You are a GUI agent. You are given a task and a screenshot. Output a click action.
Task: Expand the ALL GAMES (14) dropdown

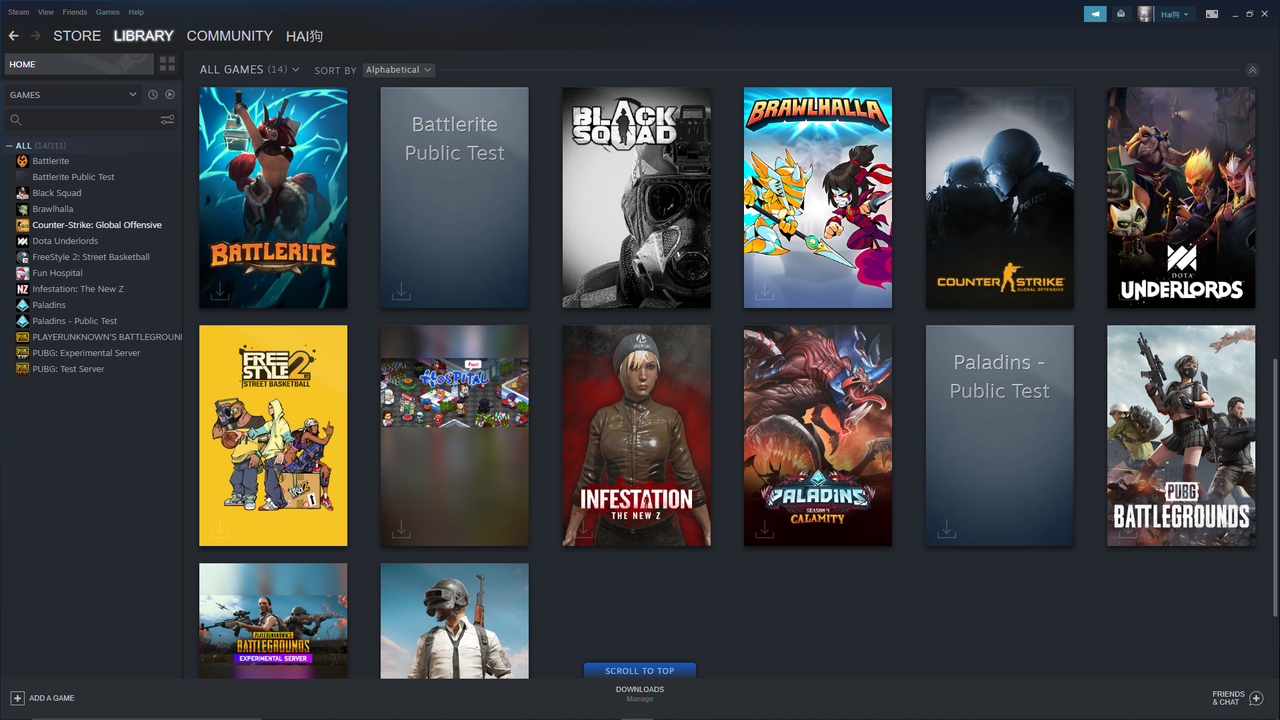pos(250,70)
